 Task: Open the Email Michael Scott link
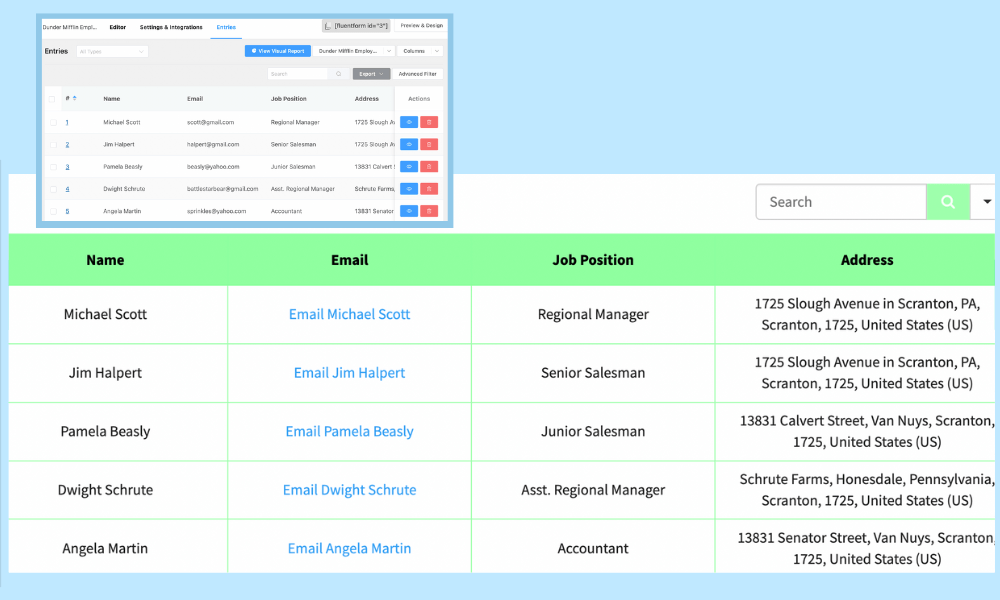349,314
